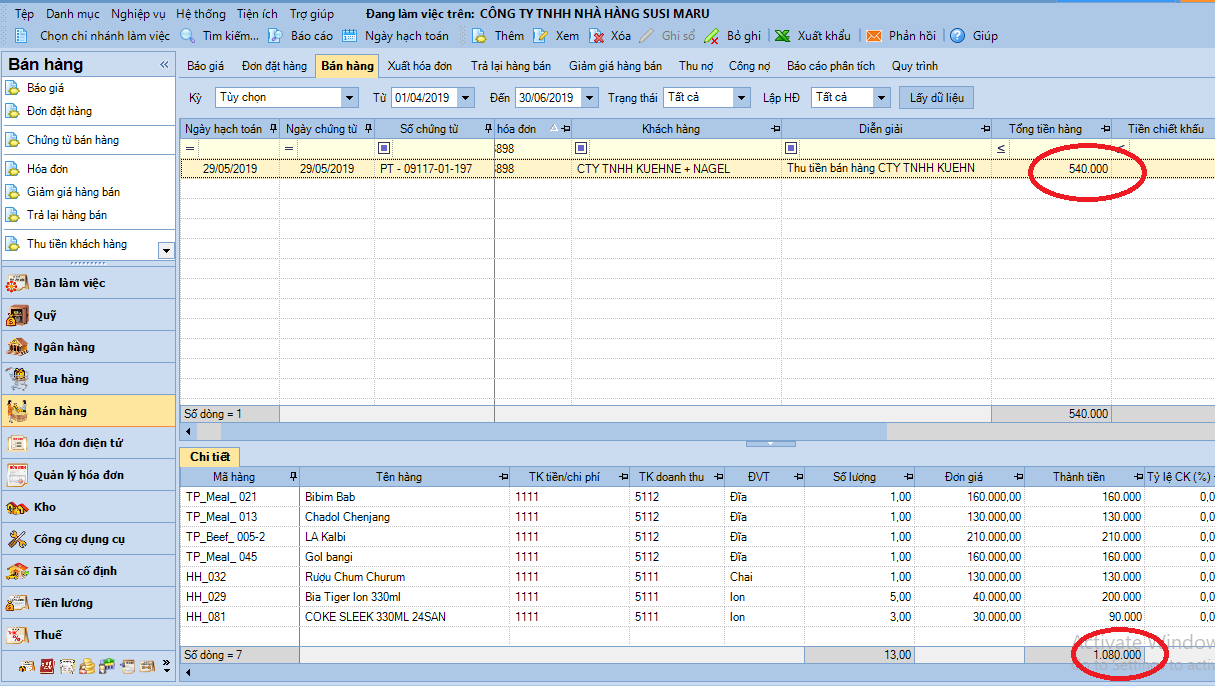Open the Nghiệp vụ menu
Screen dimensions: 1215x686
(139, 14)
